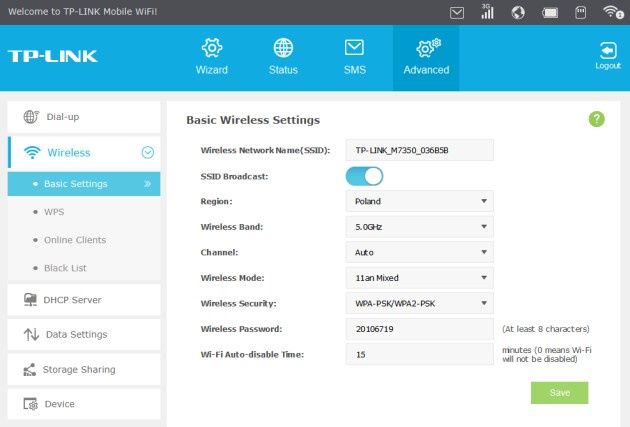Switch to the Wizard tab
Screen dimensions: 630x427
(212, 70)
